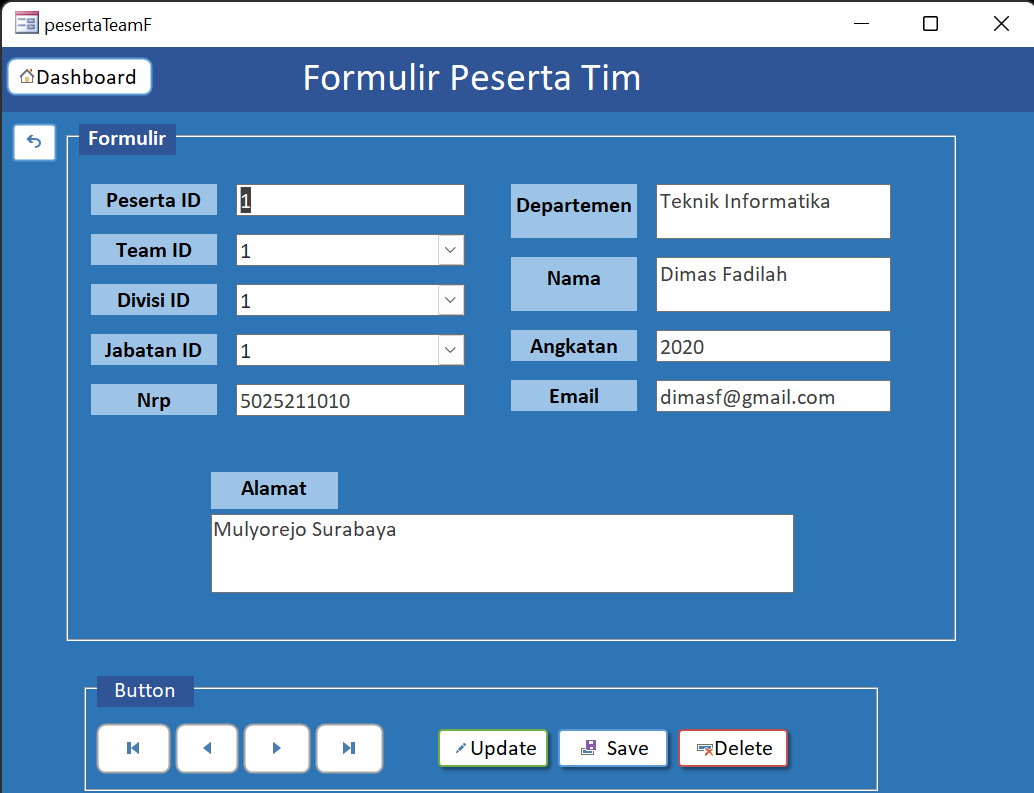Screen dimensions: 1034x793
Task: Select the Button section label
Action: [144, 690]
